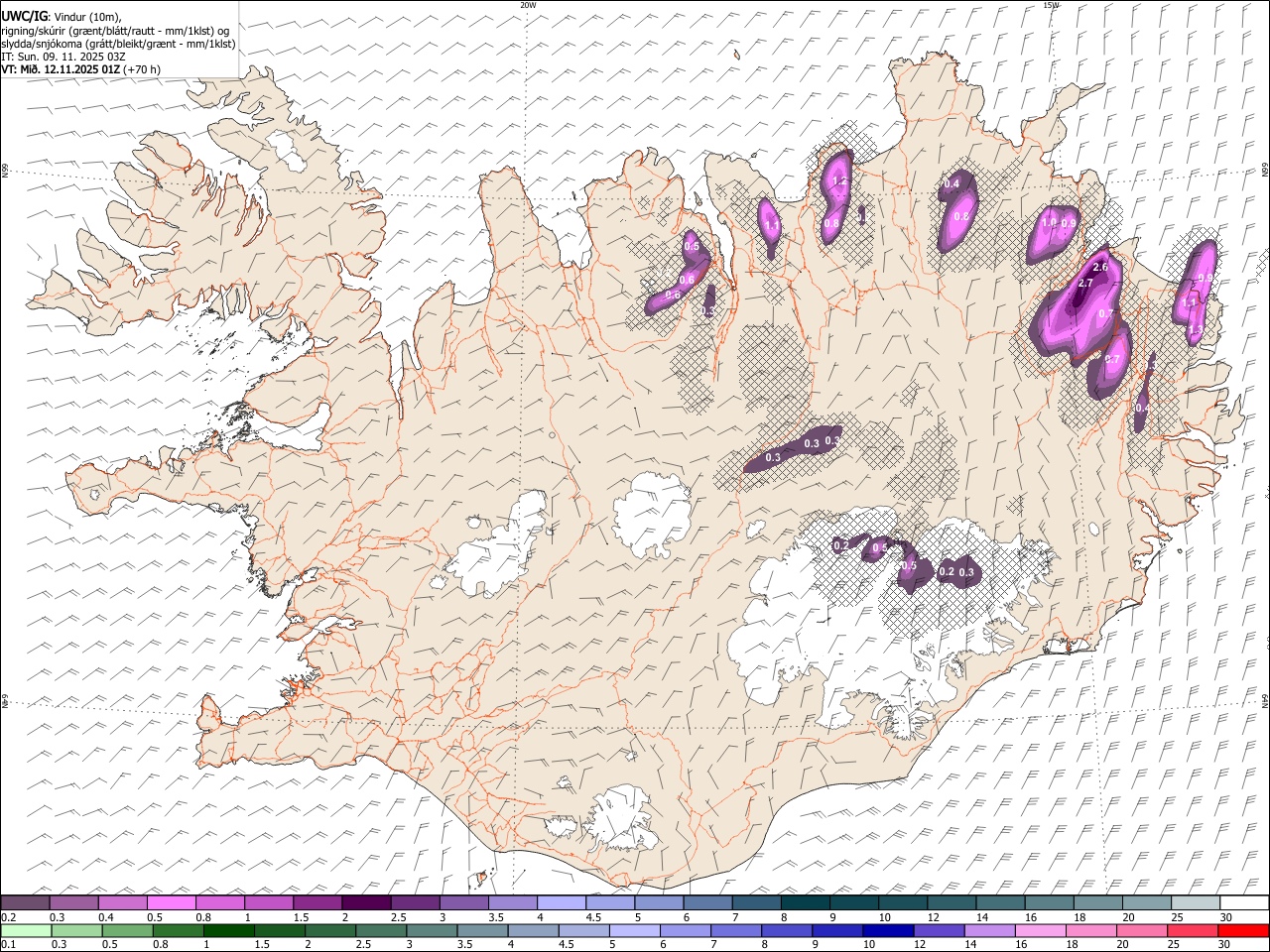This screenshot has width=1270, height=952.
Task: Click the '(+70 h)' forecast offset text
Action: point(143,69)
